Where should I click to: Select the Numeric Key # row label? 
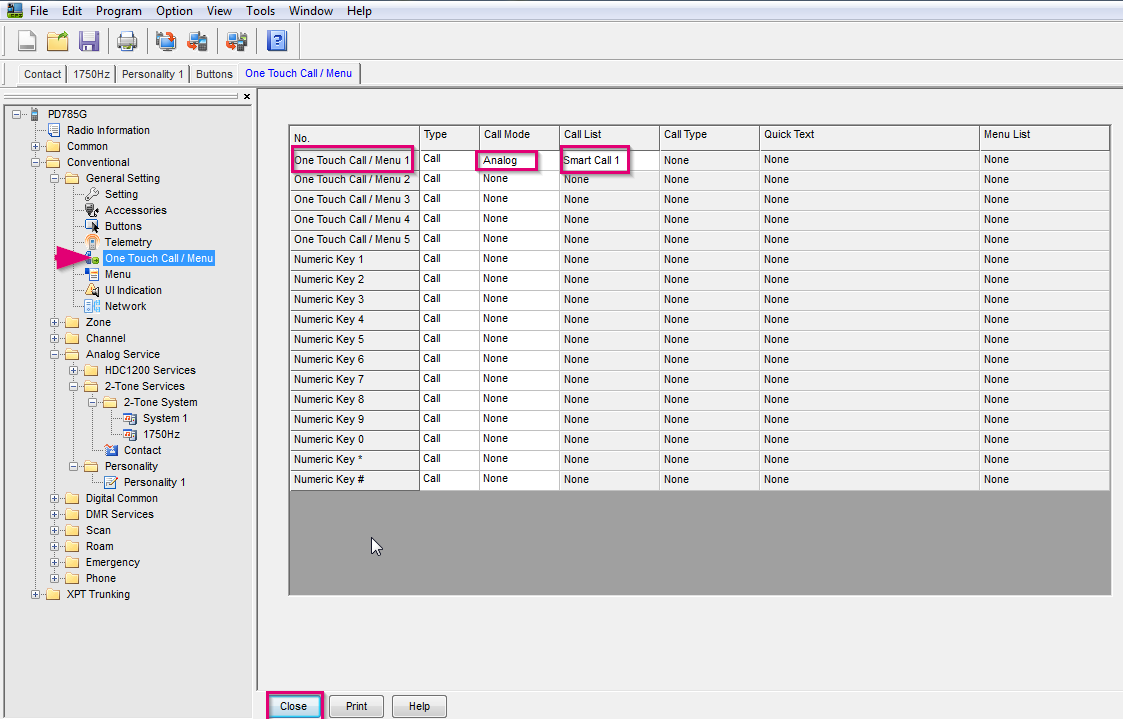pyautogui.click(x=355, y=480)
